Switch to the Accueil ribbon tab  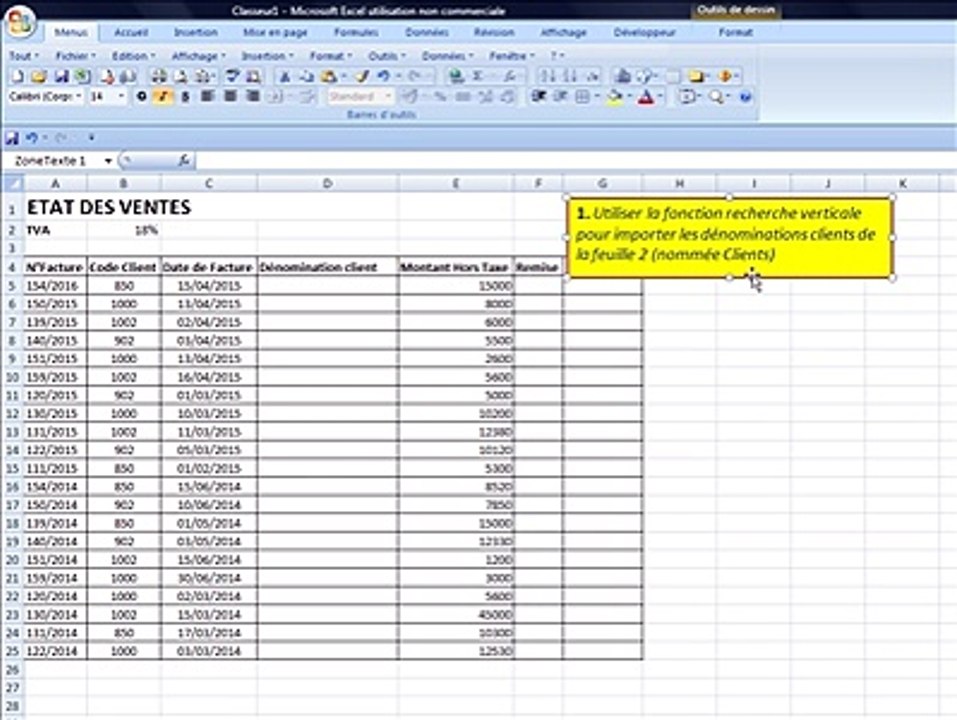click(x=131, y=32)
